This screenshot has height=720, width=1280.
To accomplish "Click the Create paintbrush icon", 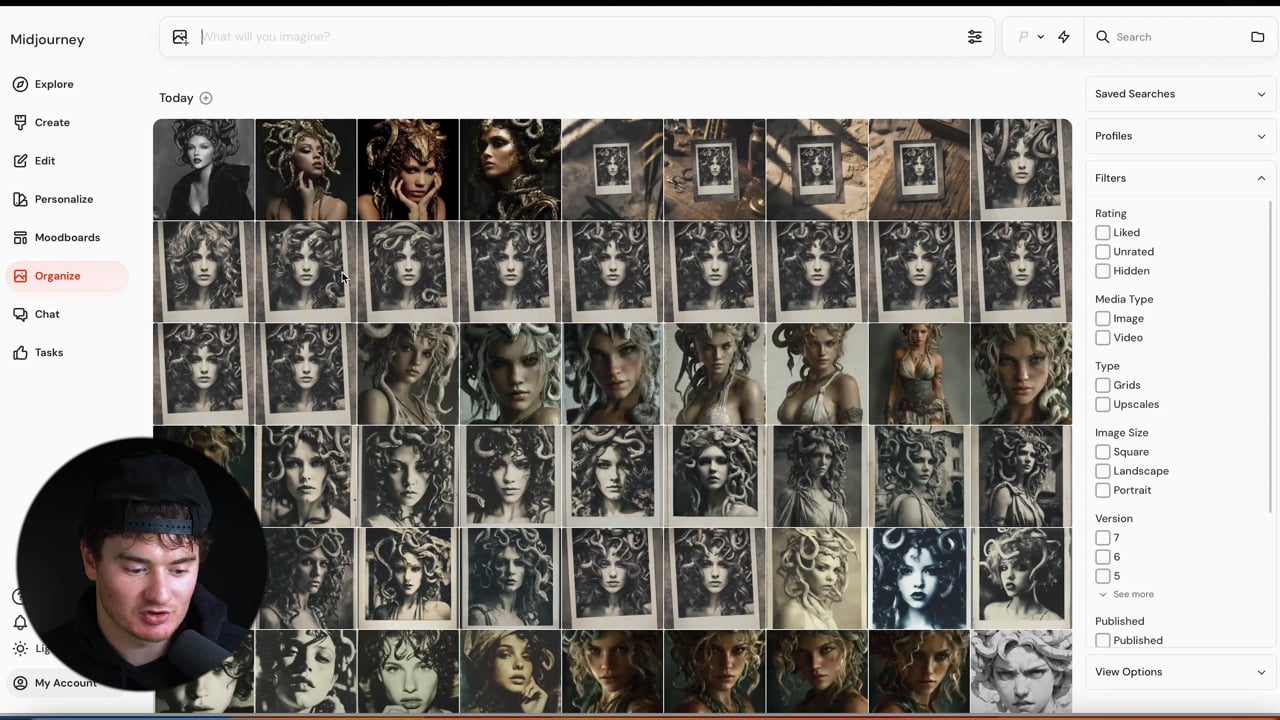I will (x=20, y=122).
